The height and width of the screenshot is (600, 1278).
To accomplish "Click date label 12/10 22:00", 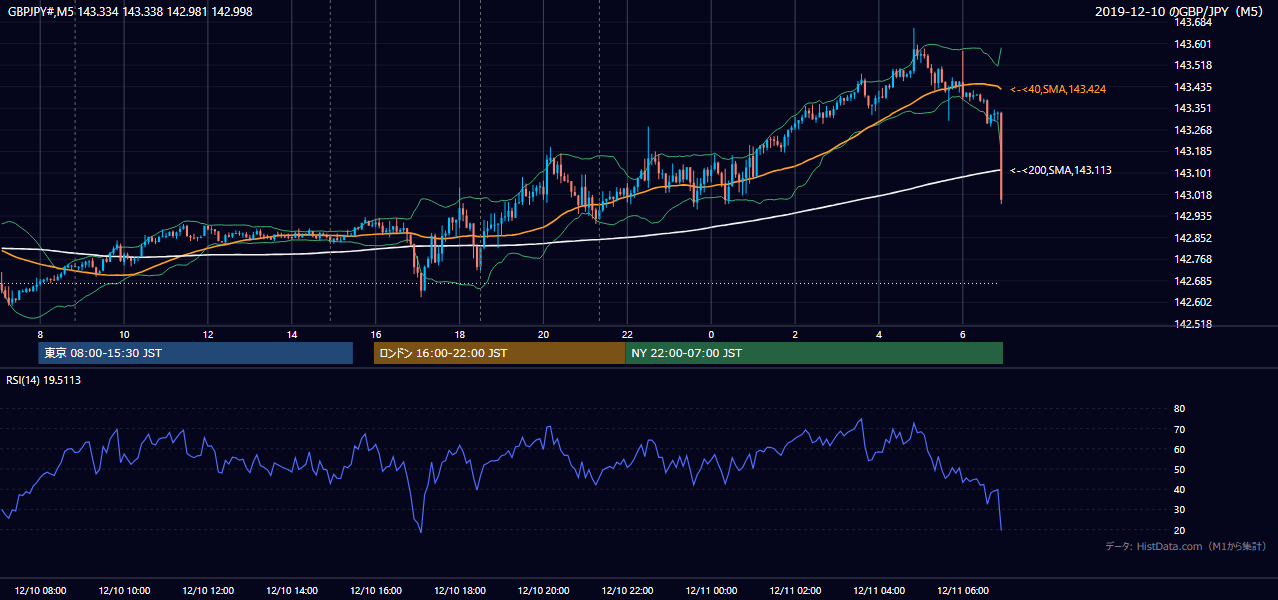I will click(627, 591).
